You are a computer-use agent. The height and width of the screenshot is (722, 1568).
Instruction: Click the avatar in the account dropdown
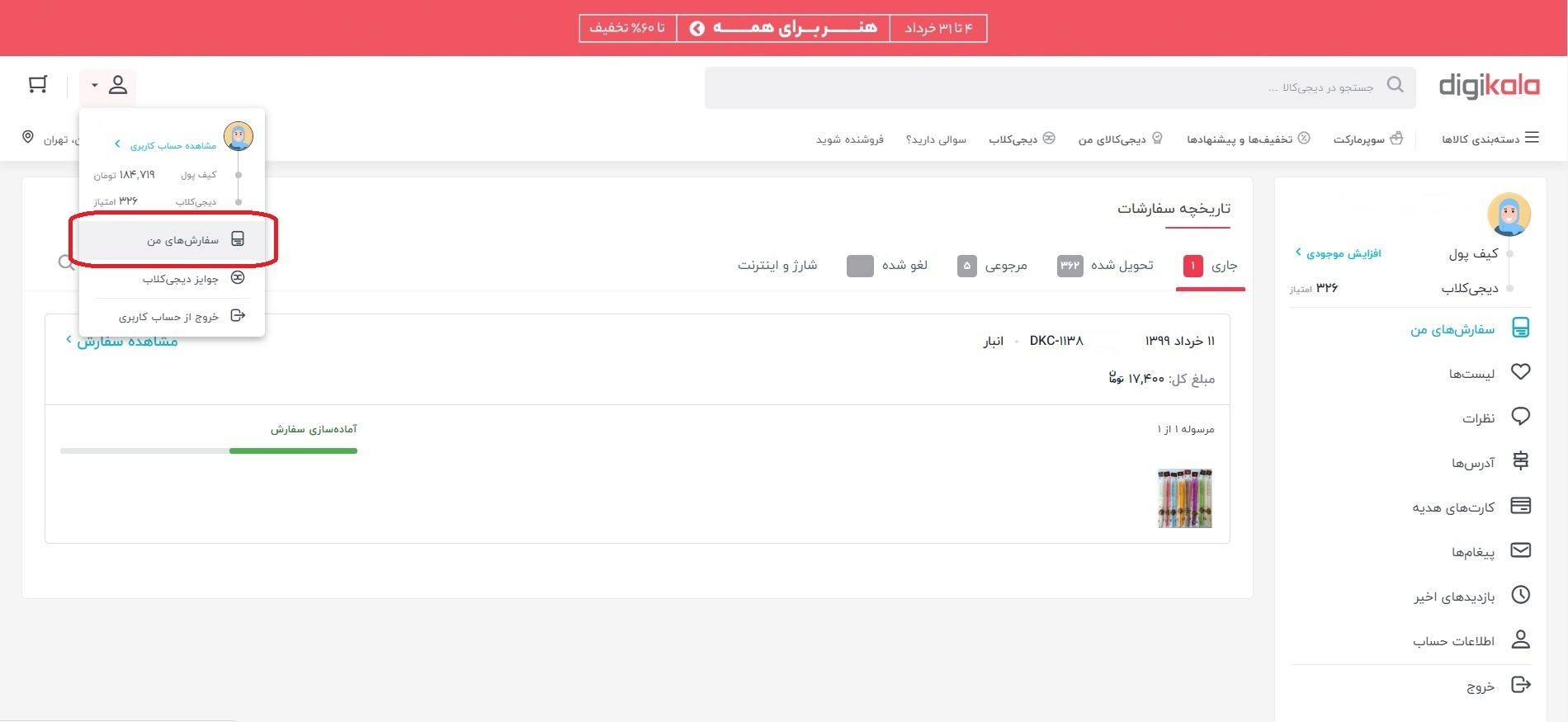click(x=239, y=135)
